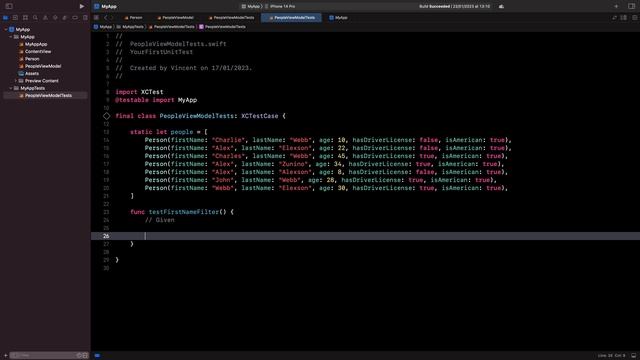Image resolution: width=640 pixels, height=360 pixels.
Task: Select Assets catalog in navigator
Action: (29, 73)
